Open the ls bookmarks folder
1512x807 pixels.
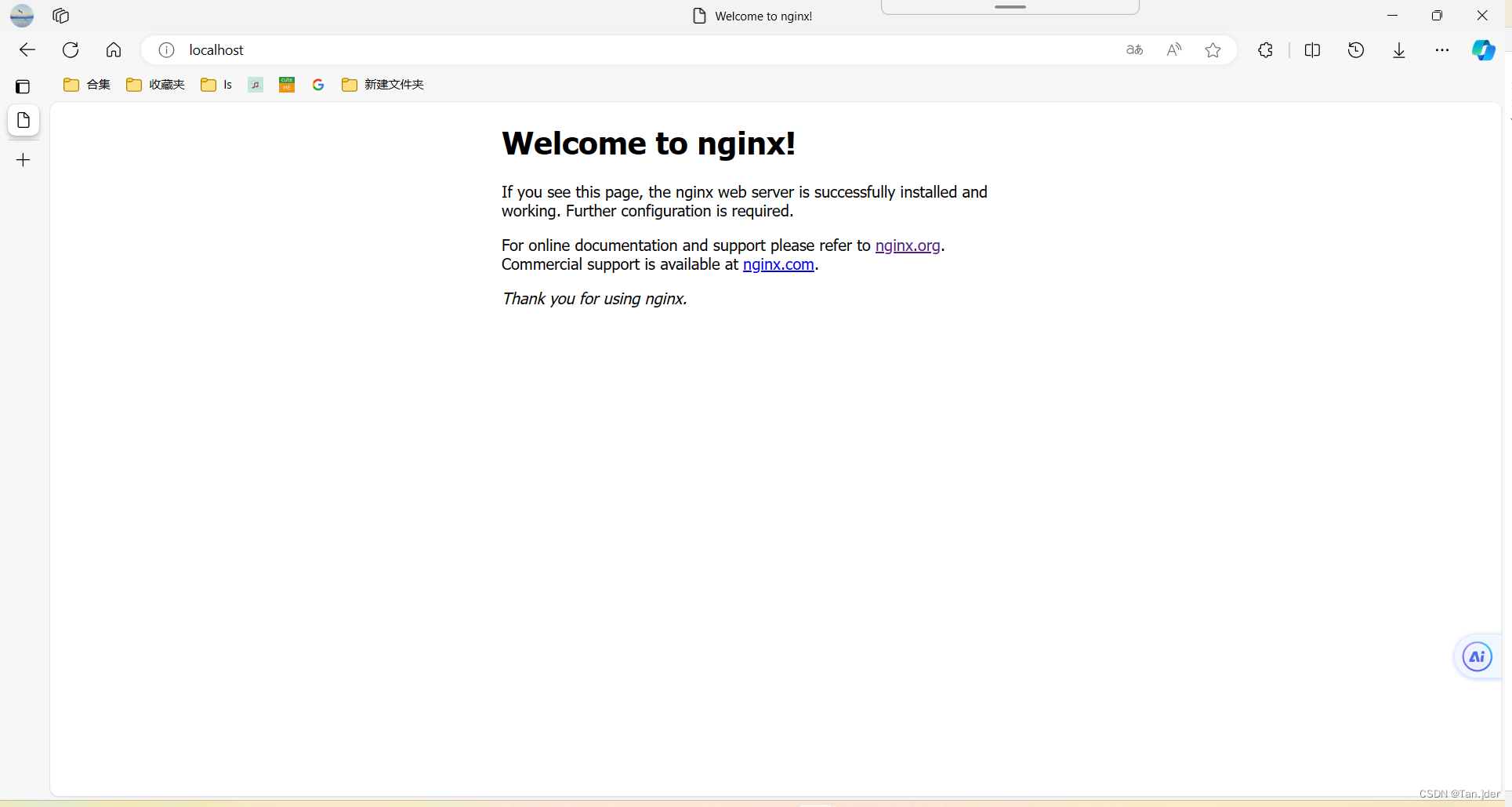click(x=216, y=85)
